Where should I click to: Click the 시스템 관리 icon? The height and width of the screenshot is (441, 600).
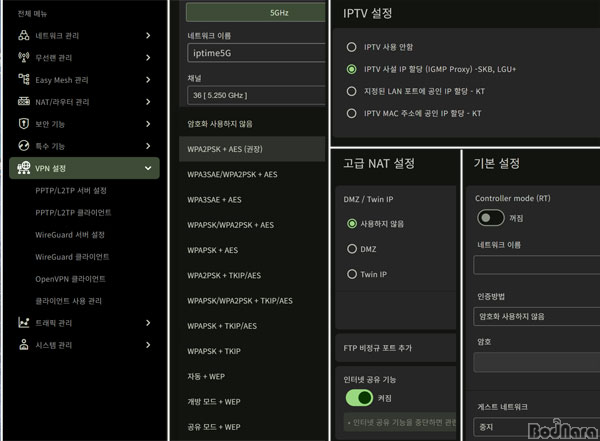[23, 345]
